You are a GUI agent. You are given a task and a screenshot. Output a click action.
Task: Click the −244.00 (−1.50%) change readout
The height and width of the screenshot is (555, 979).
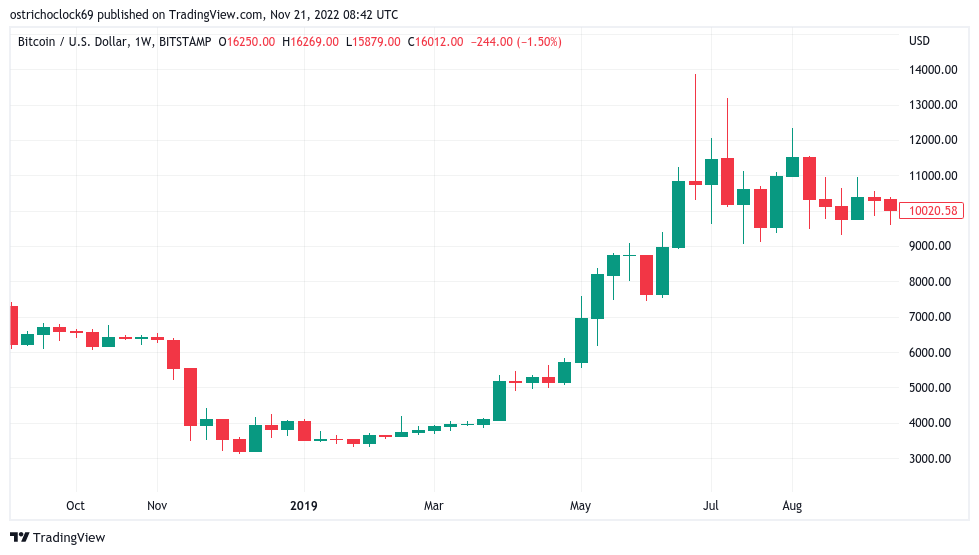pyautogui.click(x=517, y=42)
